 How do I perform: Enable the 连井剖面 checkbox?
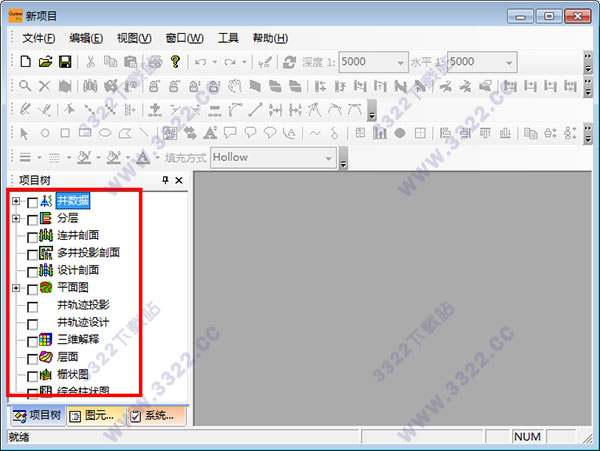point(33,237)
